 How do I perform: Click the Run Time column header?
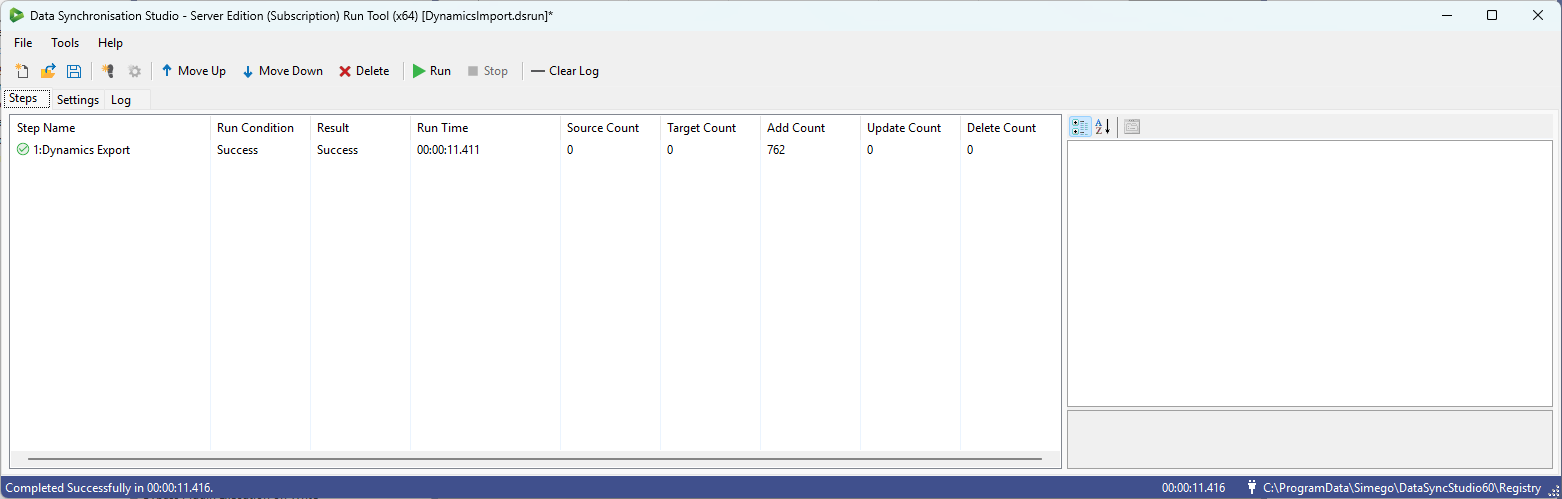(x=485, y=128)
